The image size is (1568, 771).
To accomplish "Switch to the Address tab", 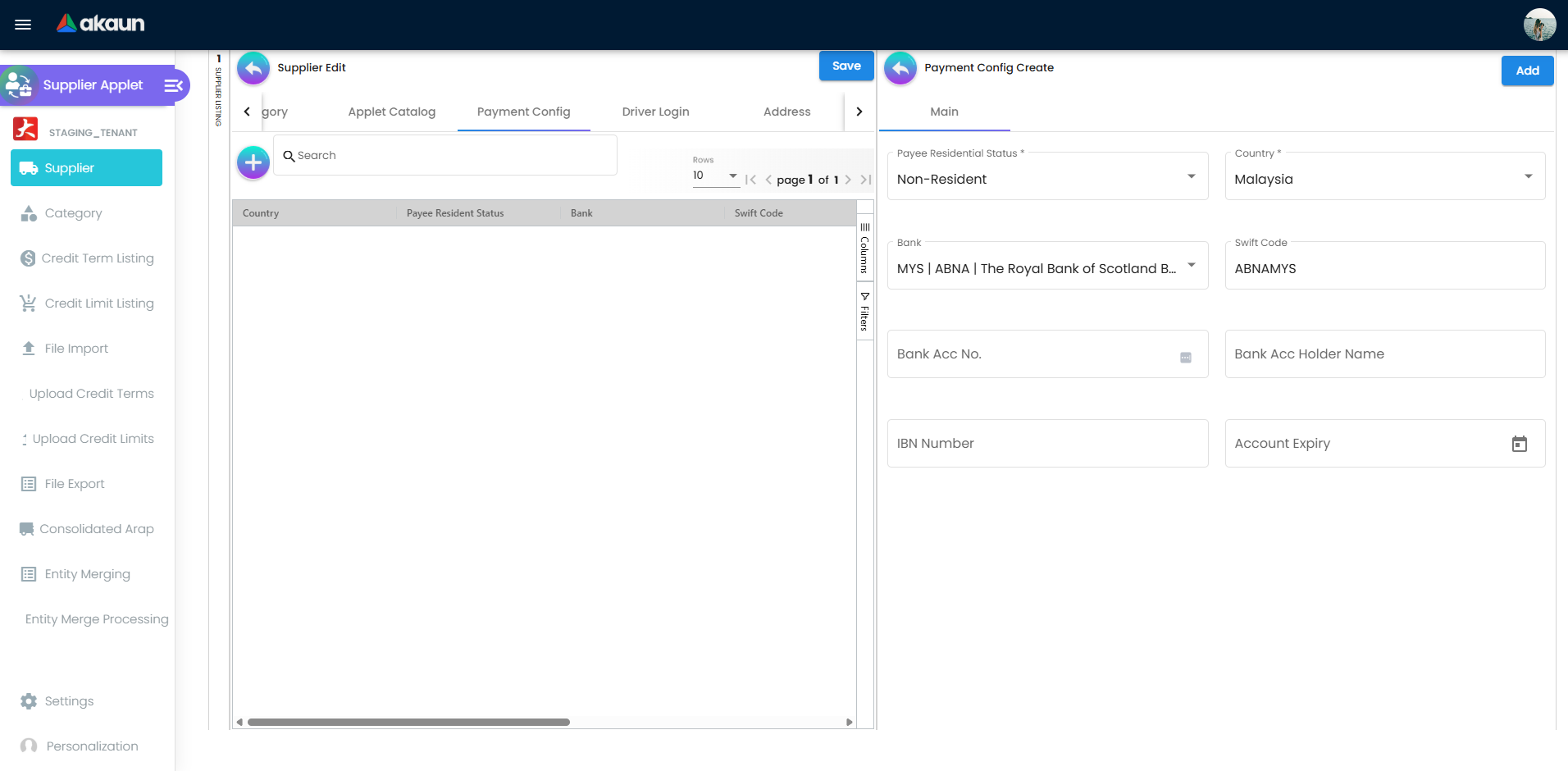I will coord(786,112).
